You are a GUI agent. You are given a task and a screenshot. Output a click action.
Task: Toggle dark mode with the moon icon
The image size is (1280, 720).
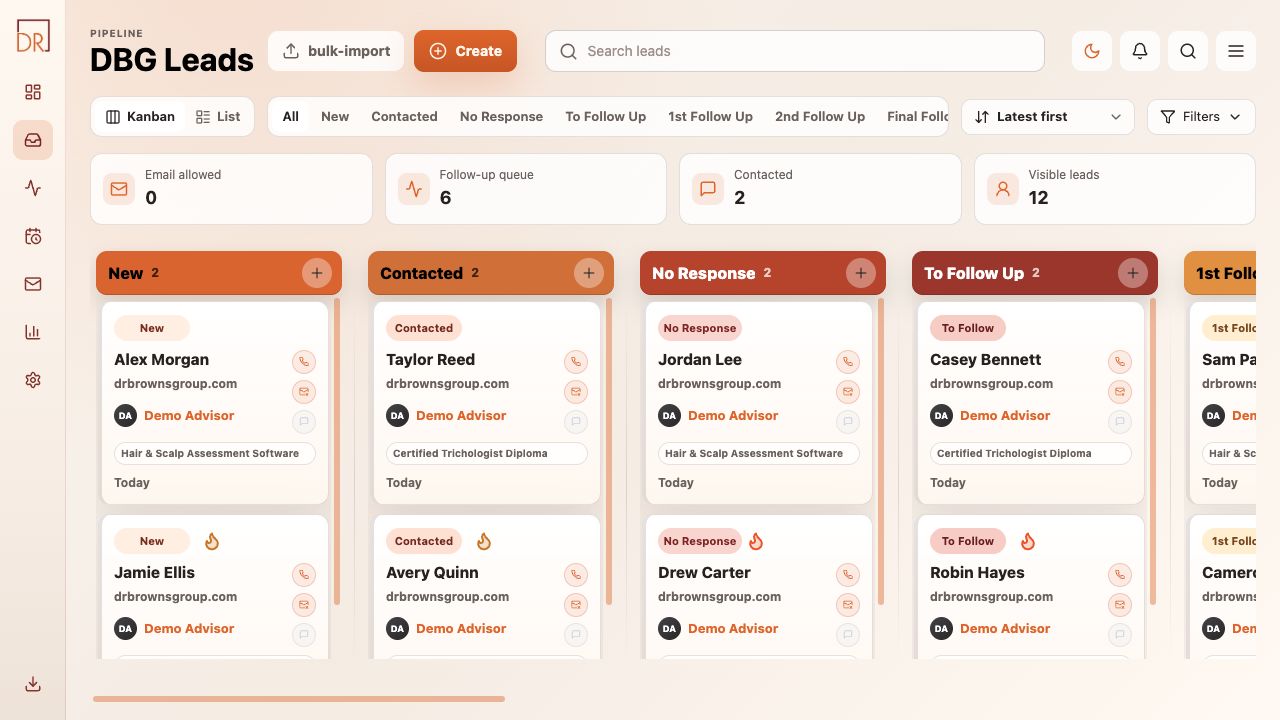pos(1092,51)
